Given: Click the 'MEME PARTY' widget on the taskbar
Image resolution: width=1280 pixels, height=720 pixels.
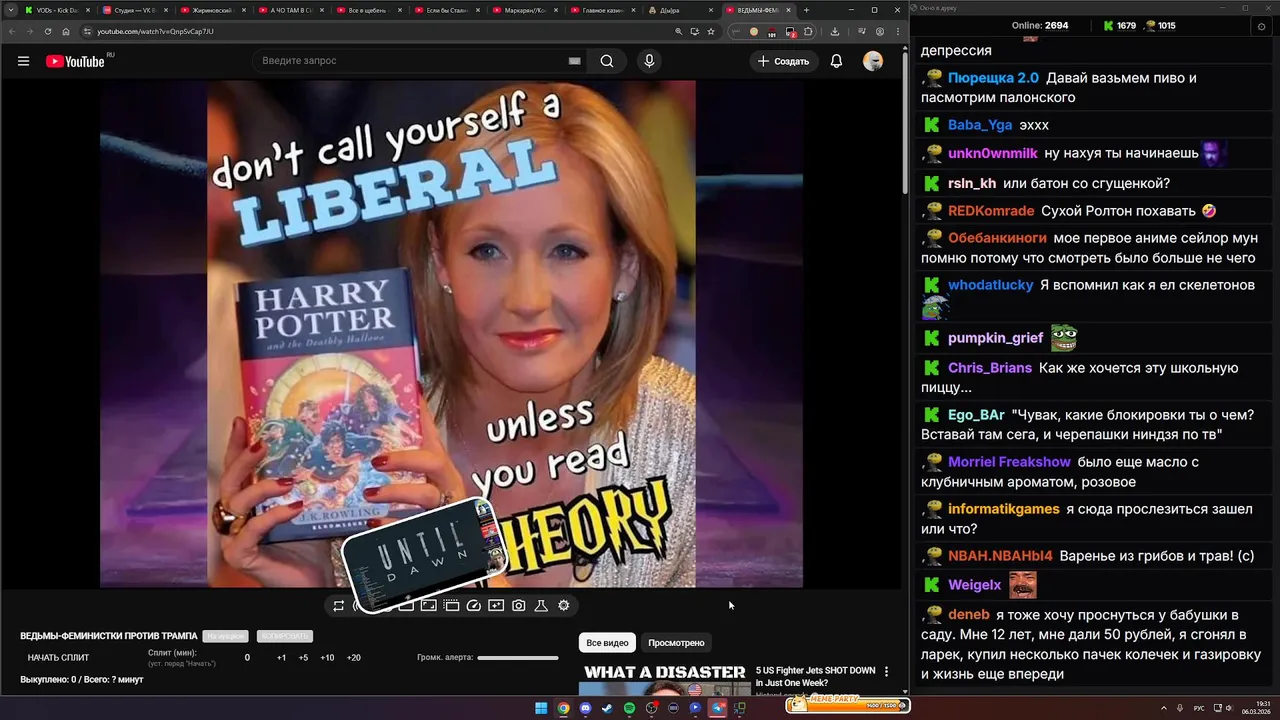Looking at the screenshot, I should pyautogui.click(x=847, y=704).
